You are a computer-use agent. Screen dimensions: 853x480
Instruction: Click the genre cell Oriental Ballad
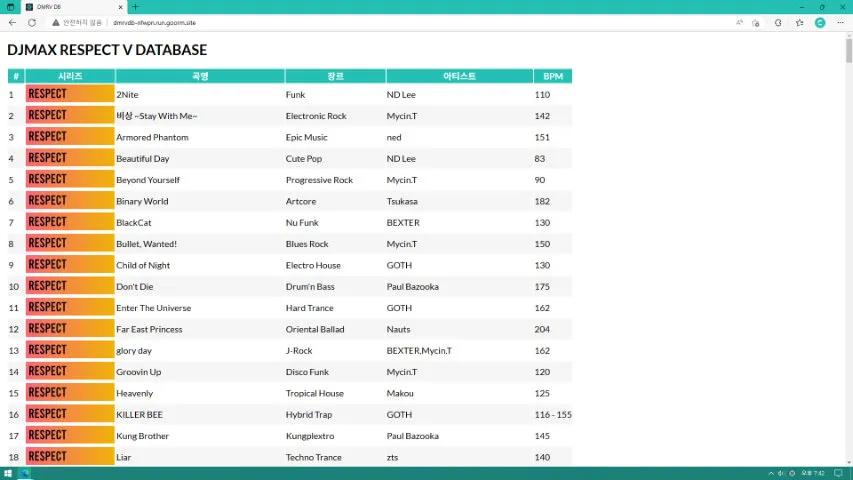point(315,329)
